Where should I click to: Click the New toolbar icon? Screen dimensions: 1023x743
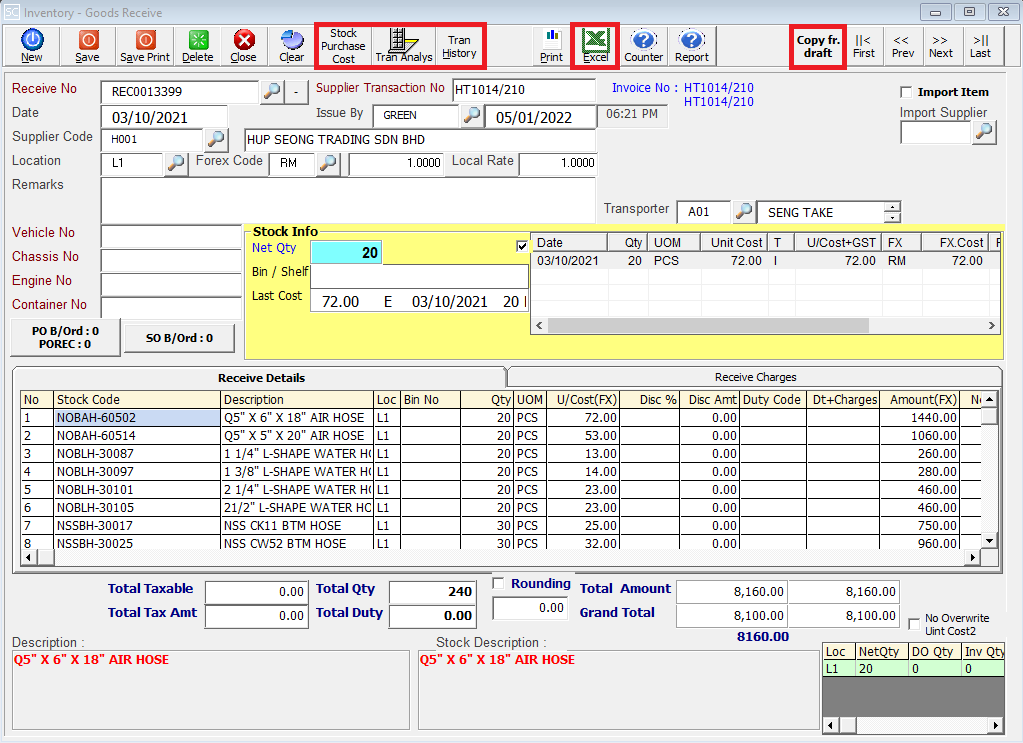(x=31, y=46)
